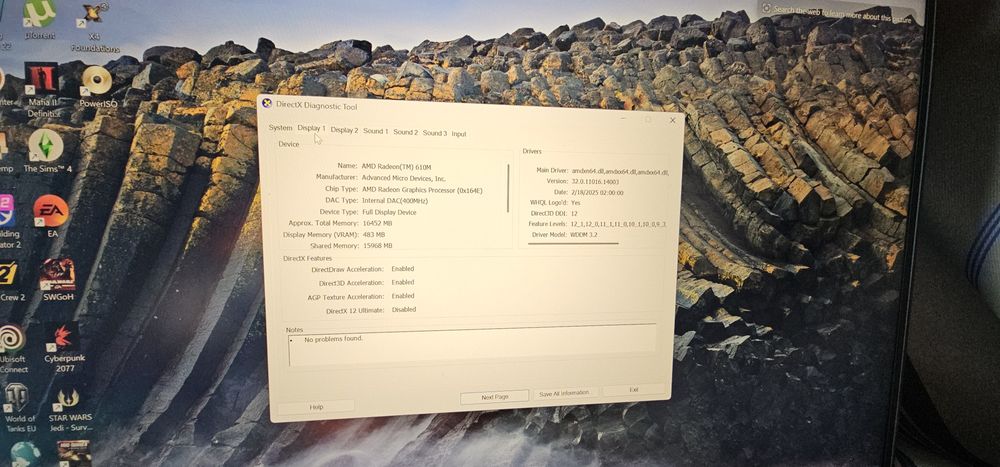Select the PowerISO desktop icon
This screenshot has width=1000, height=467.
pos(97,87)
